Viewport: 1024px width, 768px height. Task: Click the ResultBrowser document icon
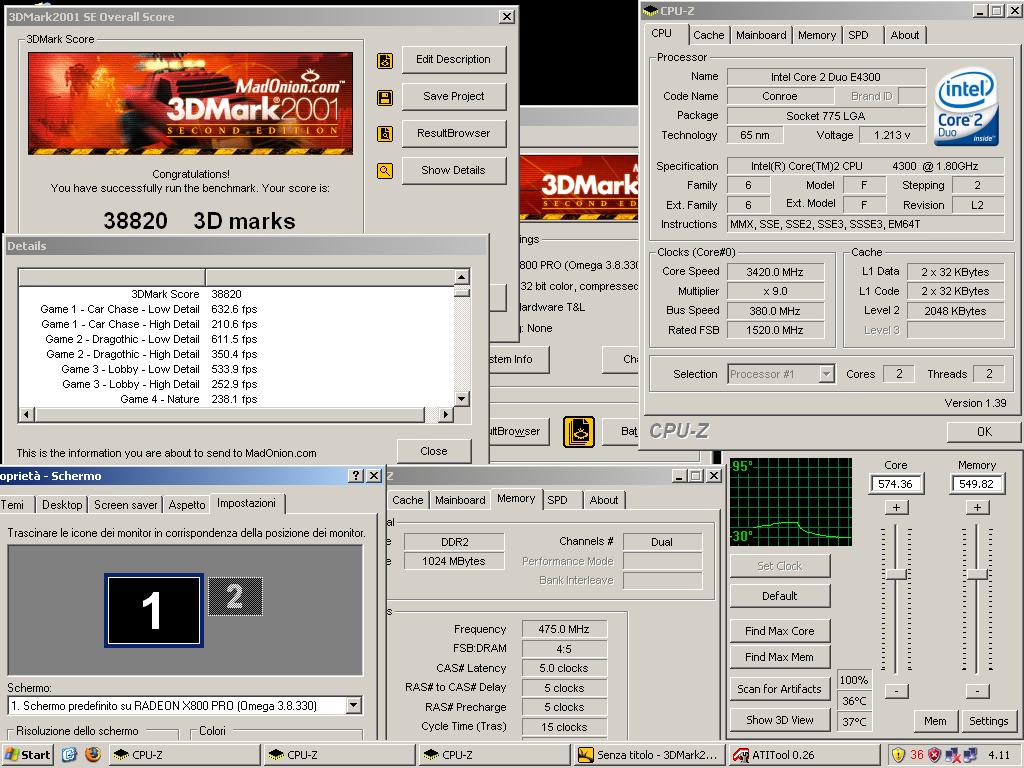click(385, 134)
